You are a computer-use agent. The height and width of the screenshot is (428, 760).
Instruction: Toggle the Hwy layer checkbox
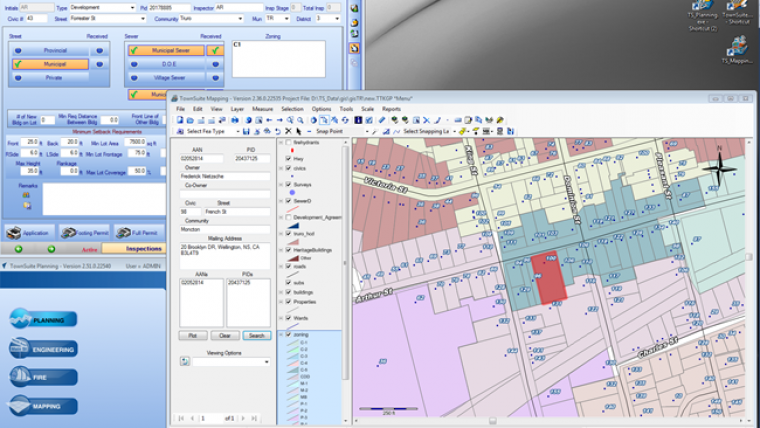[x=288, y=159]
